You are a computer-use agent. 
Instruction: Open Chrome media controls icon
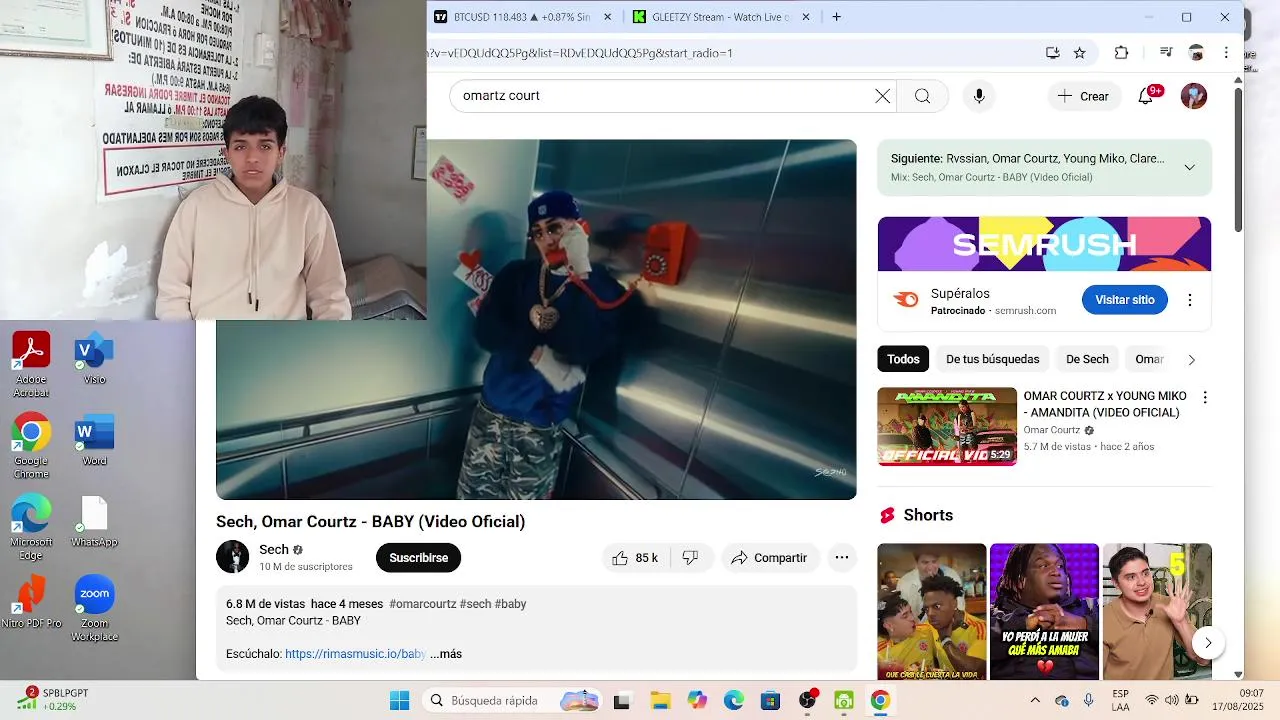(x=1166, y=53)
